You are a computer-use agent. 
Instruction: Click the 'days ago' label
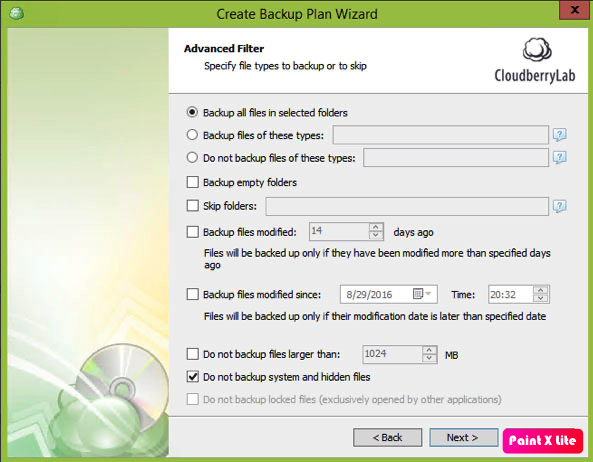[x=413, y=232]
